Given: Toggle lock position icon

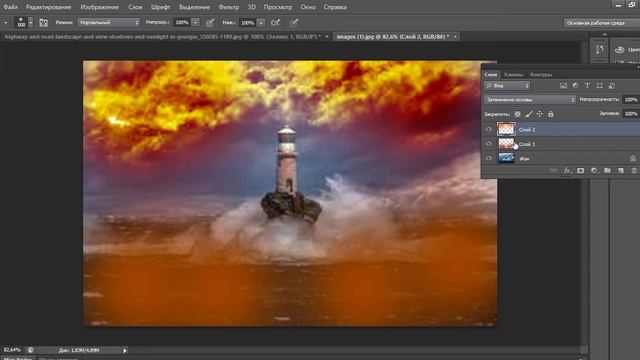Looking at the screenshot, I should tap(540, 114).
